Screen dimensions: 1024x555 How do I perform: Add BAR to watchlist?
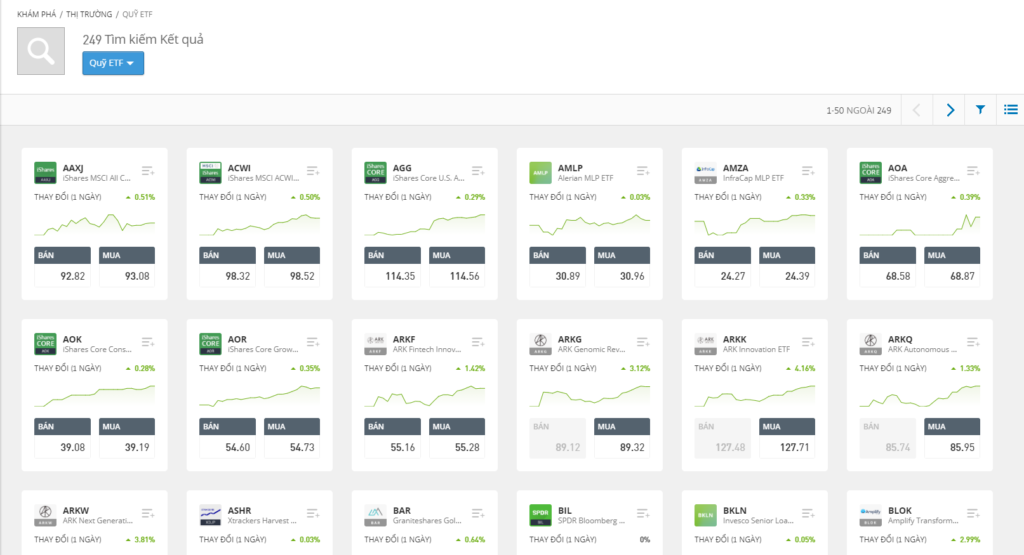(478, 514)
